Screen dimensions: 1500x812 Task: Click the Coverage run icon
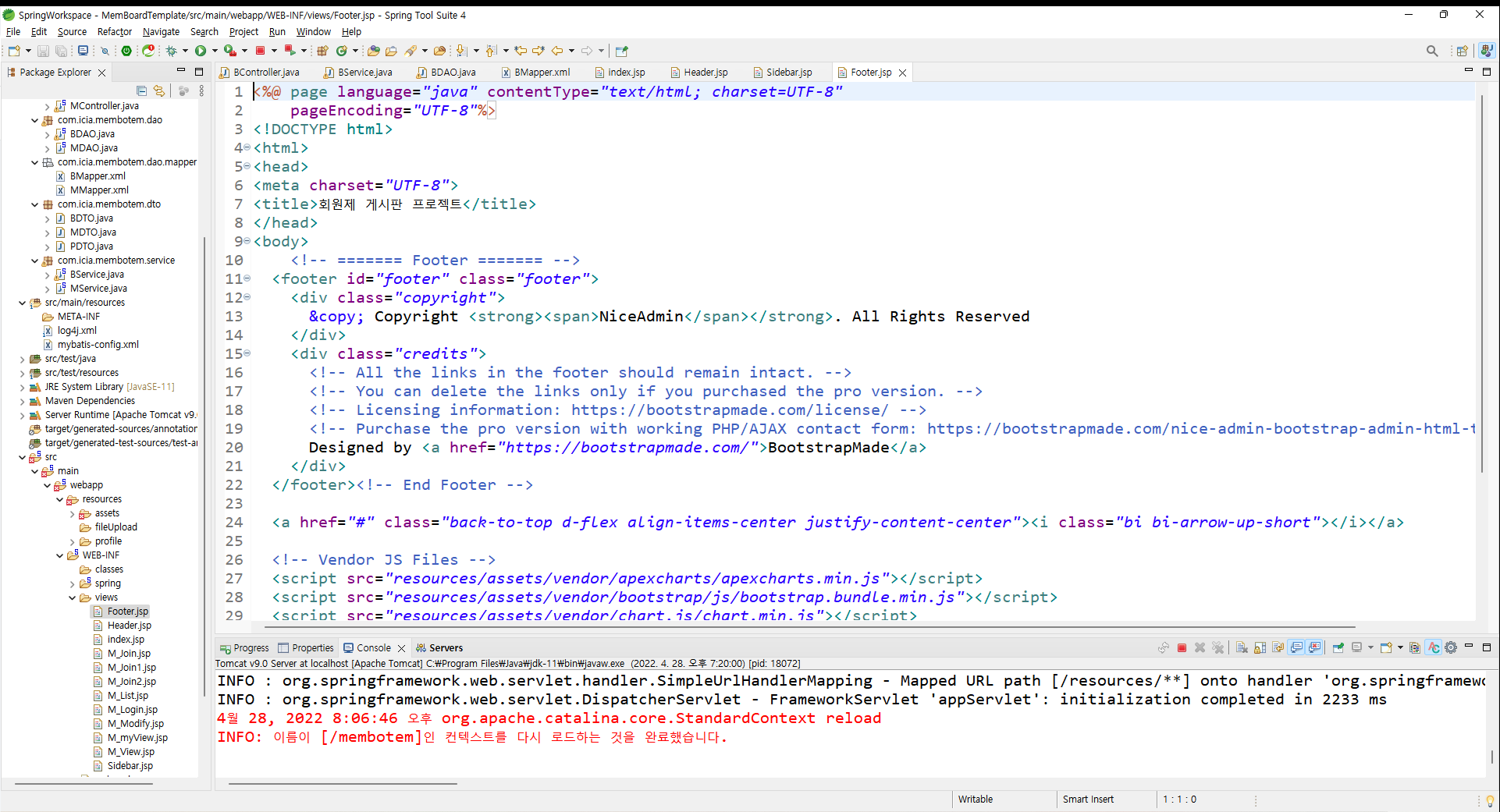tap(230, 51)
